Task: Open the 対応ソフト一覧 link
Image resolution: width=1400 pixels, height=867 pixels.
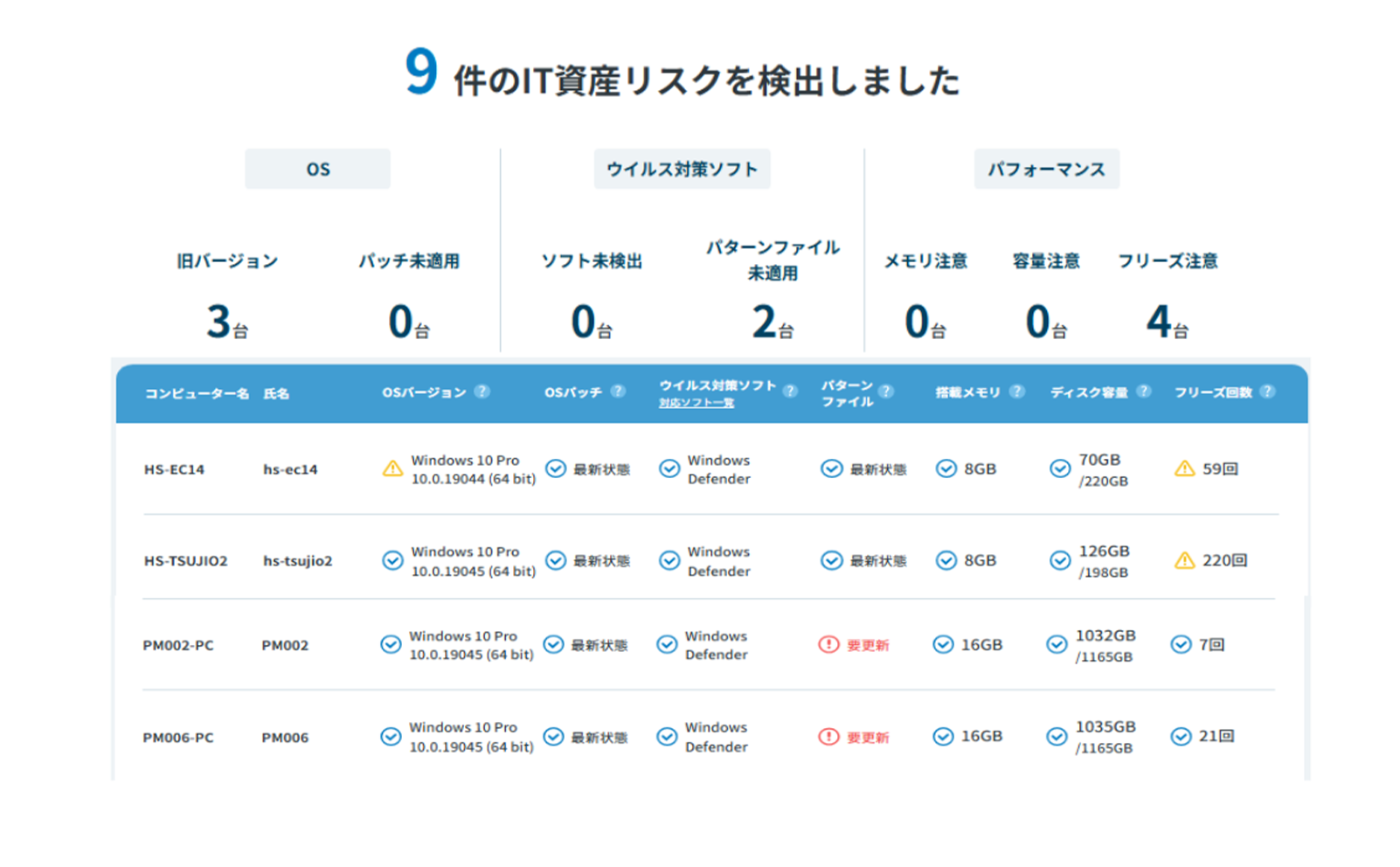Action: pos(697,403)
